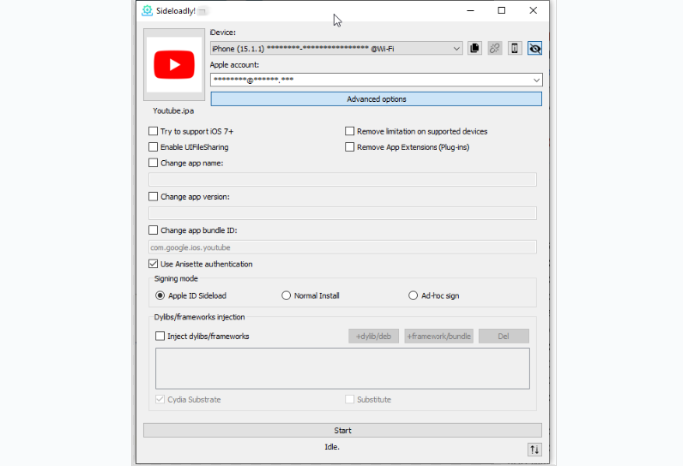
Task: Click the link pairing icon beside device
Action: click(x=494, y=48)
